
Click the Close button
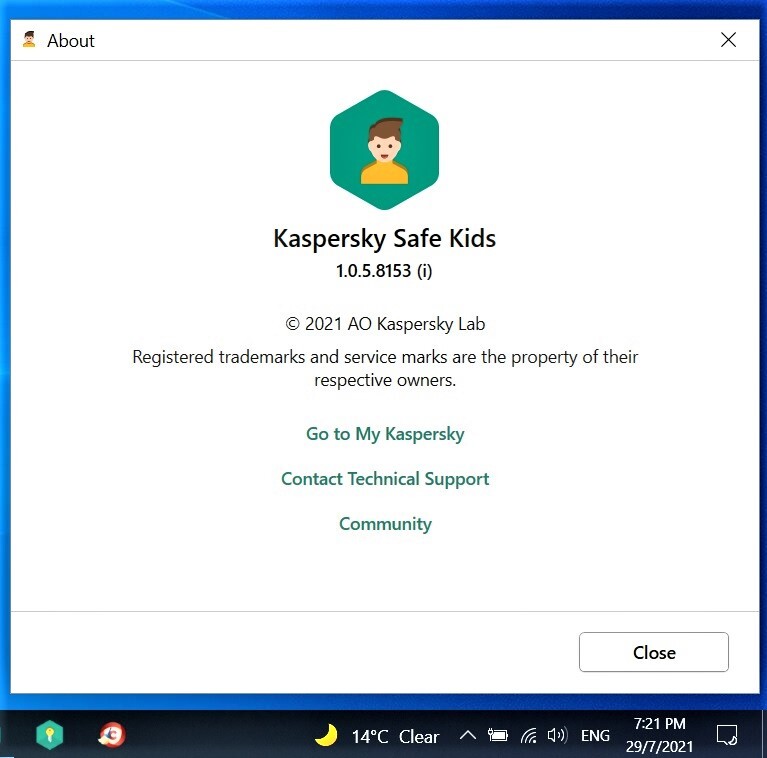click(654, 652)
